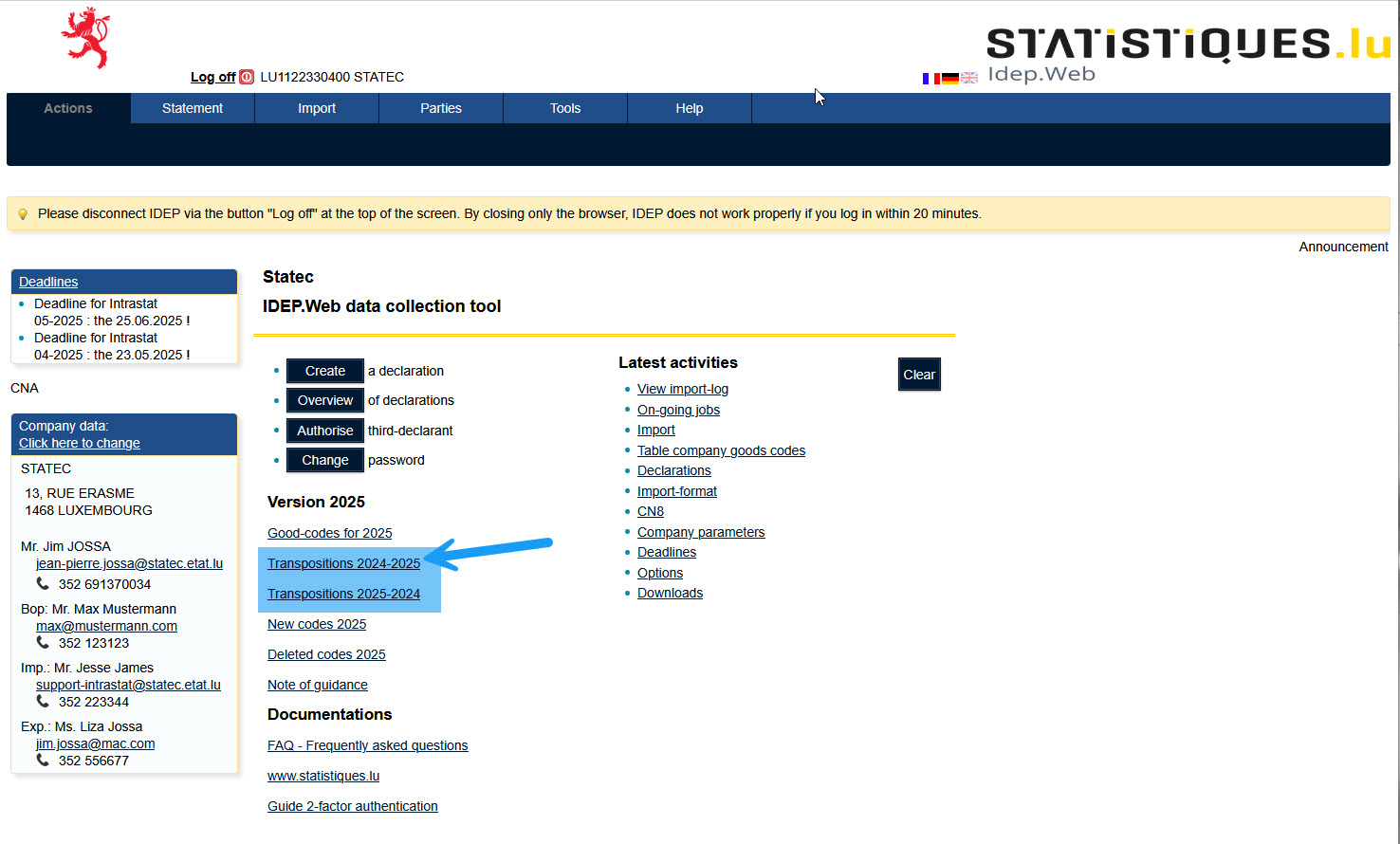
Task: View Good-codes for 2025
Action: tap(329, 533)
